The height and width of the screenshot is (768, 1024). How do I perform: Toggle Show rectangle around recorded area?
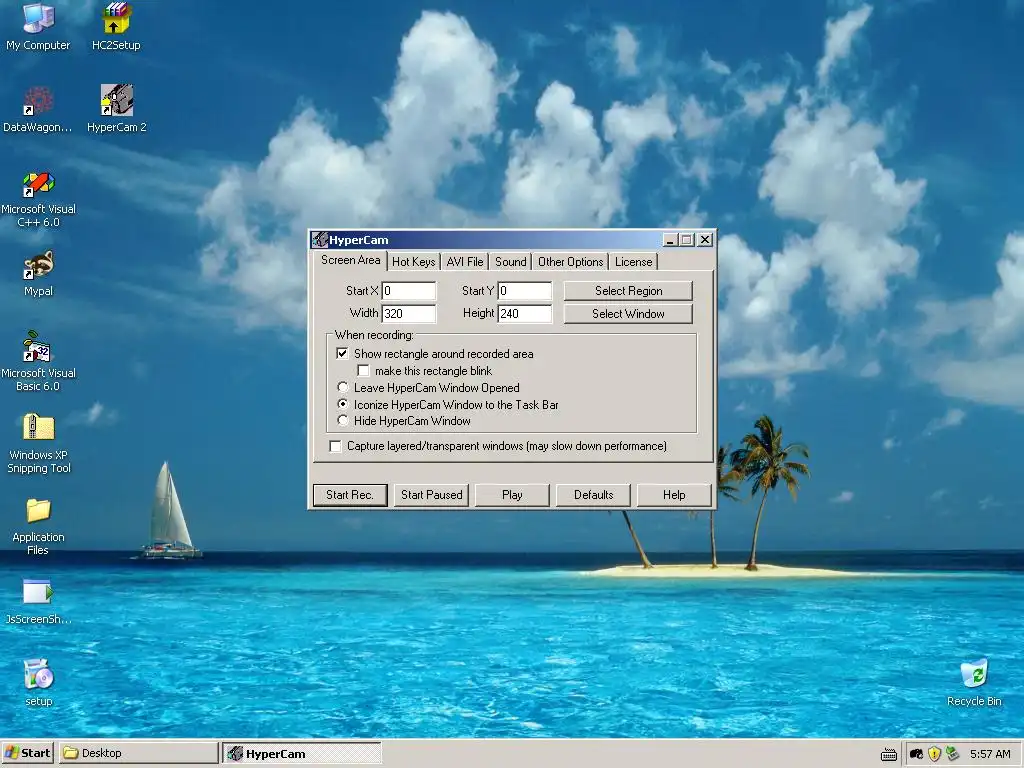(342, 353)
